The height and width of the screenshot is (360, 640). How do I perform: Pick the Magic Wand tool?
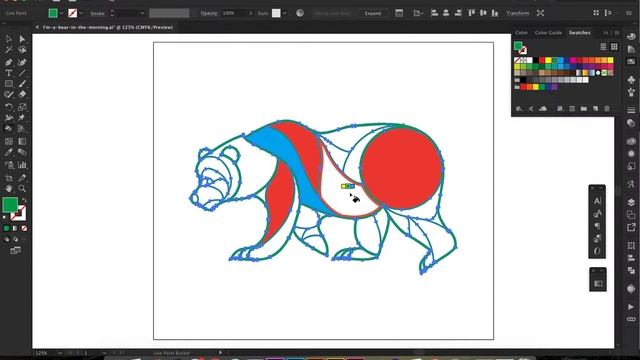[x=9, y=50]
